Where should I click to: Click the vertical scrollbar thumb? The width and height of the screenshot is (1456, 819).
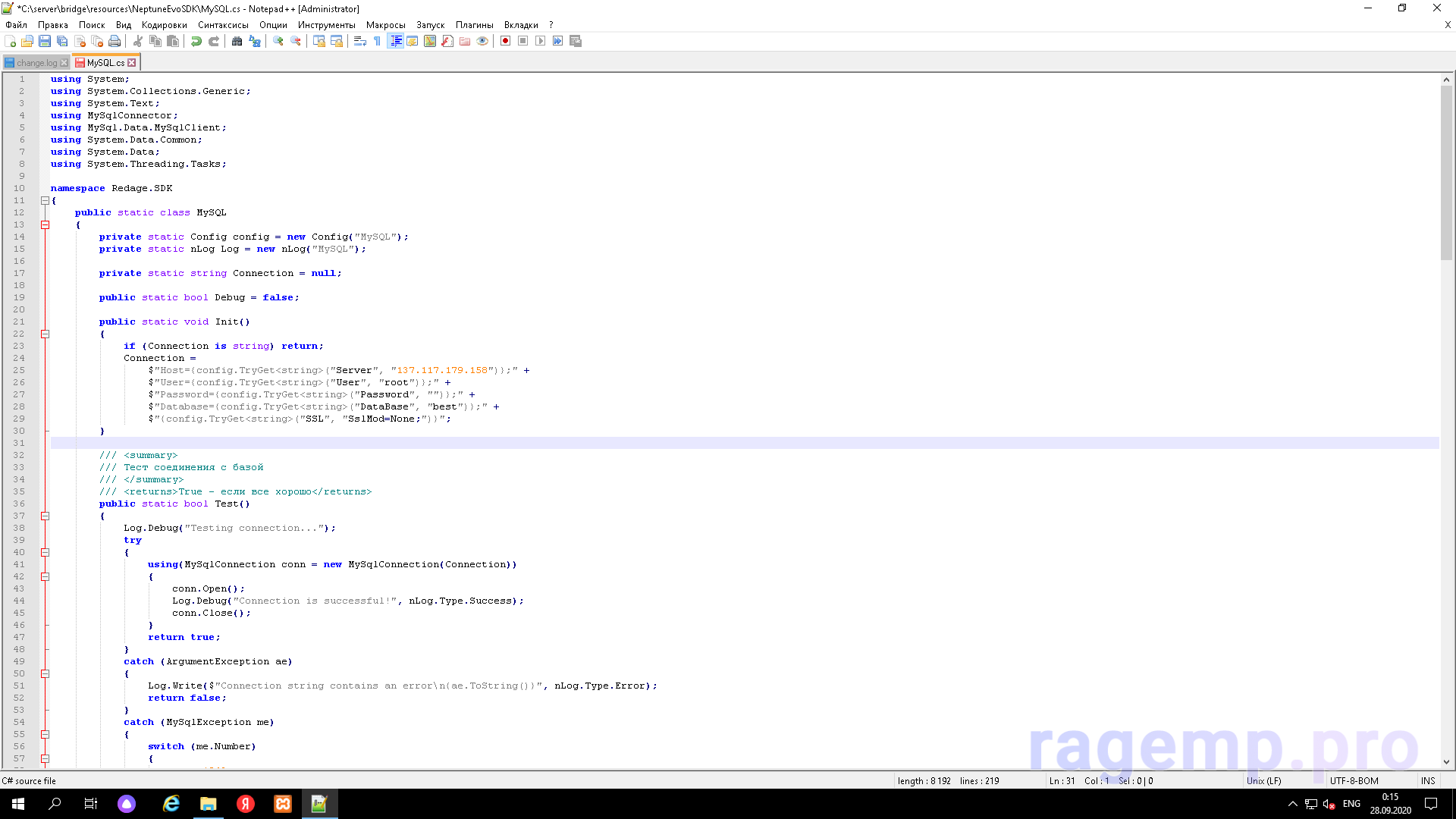tap(1446, 171)
